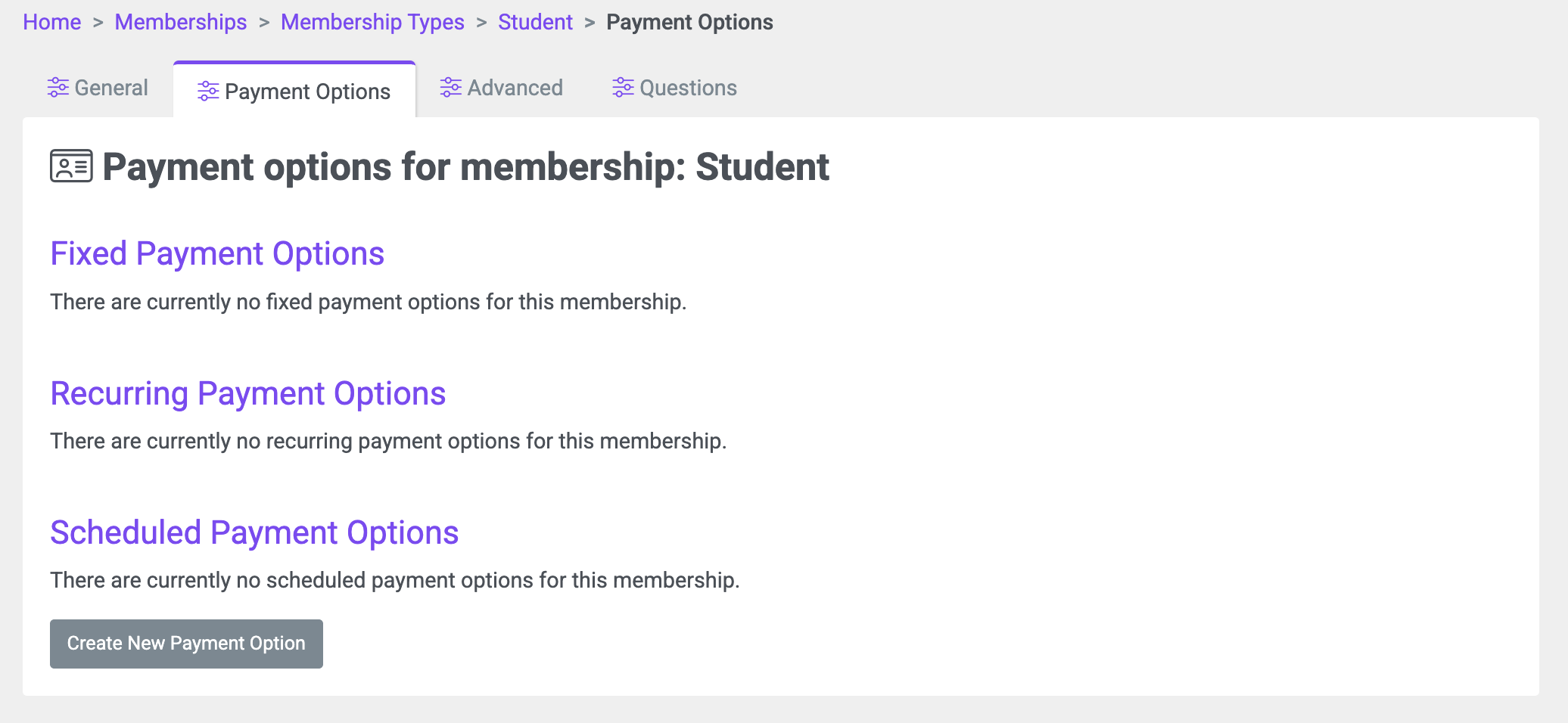This screenshot has height=723, width=1568.
Task: Navigate to Membership Types breadcrumb
Action: (372, 22)
